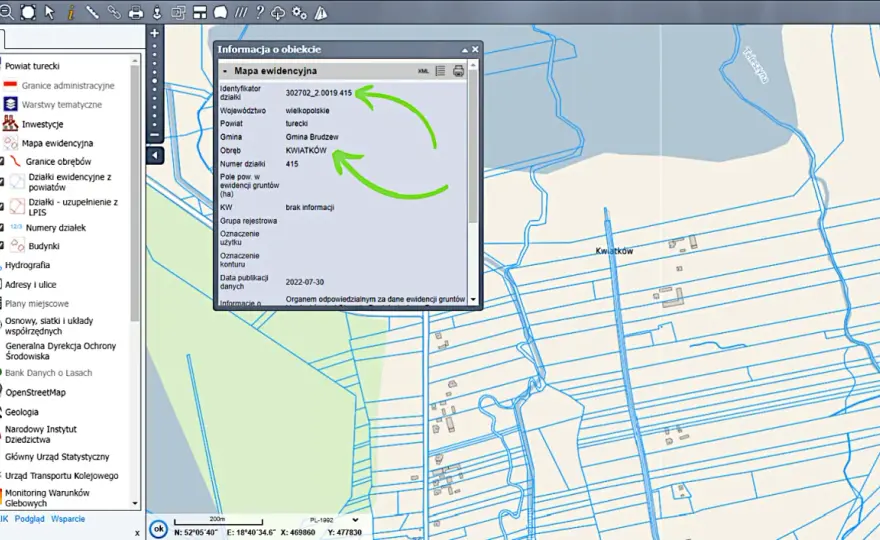This screenshot has height=540, width=880.
Task: Toggle the Numery działek checkbox
Action: tap(2, 228)
